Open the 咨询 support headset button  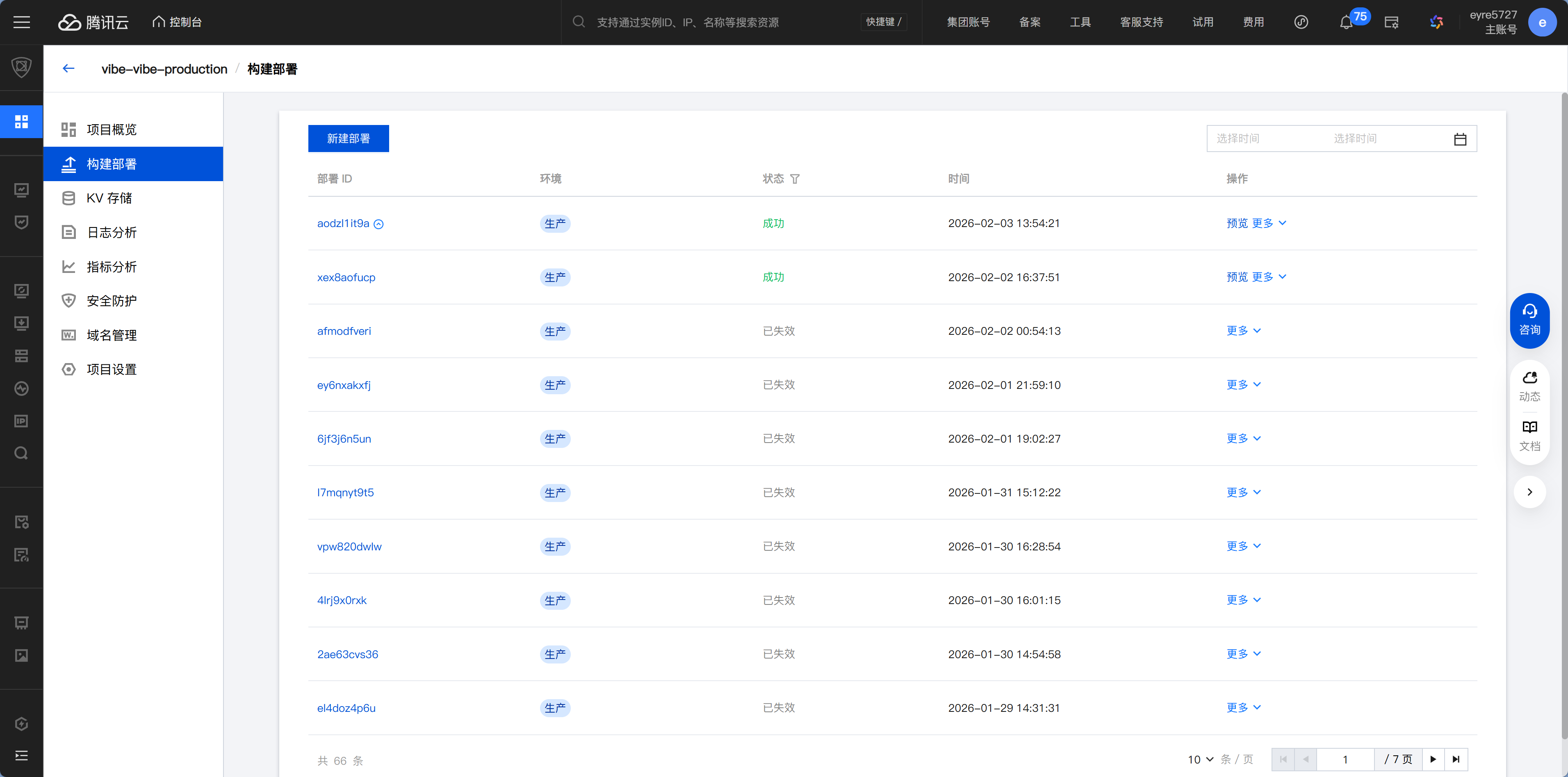1529,320
